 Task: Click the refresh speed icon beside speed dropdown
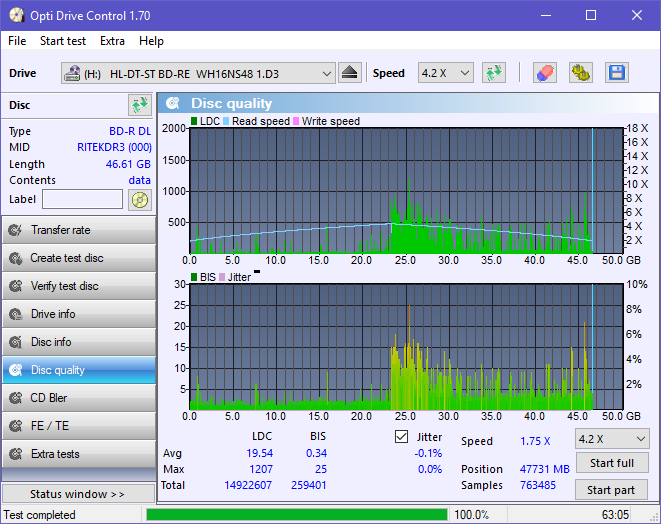493,73
